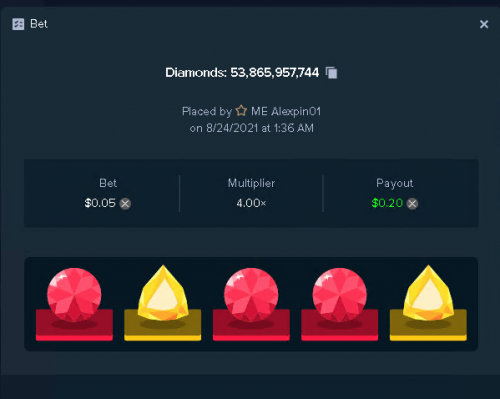Click the Bet list icon in header
Screen dimensions: 500x399
(18, 24)
